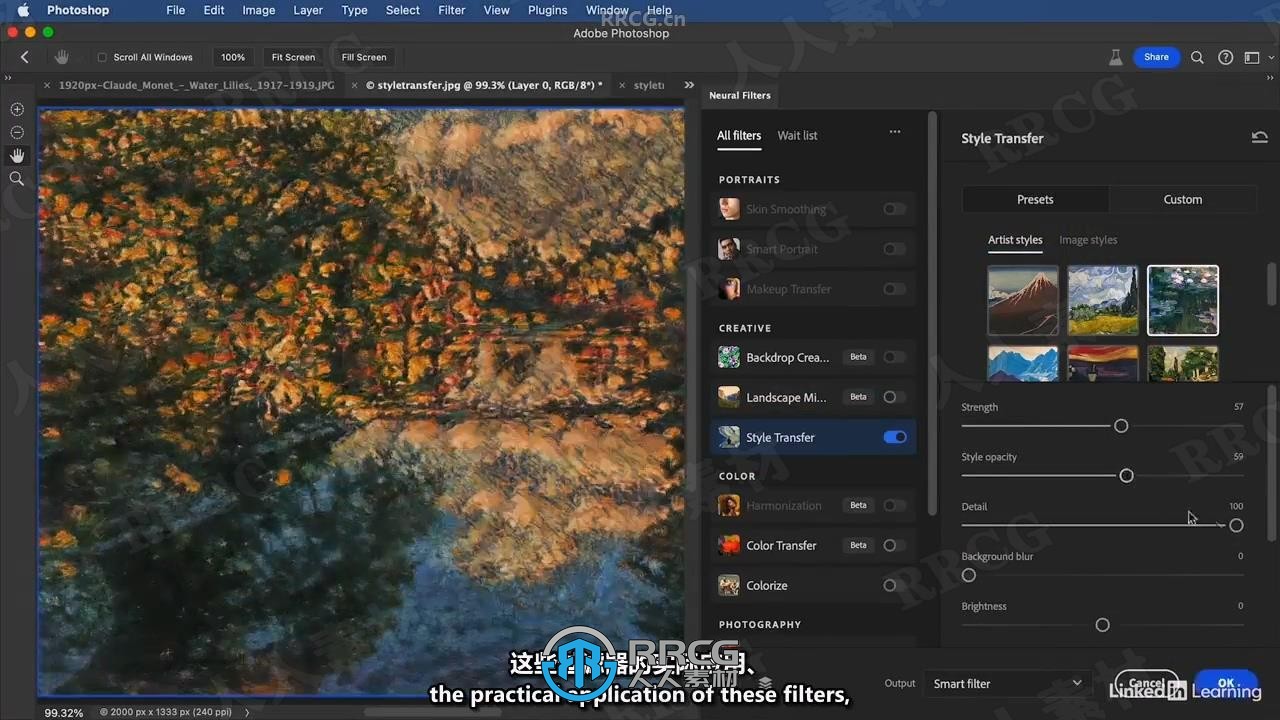The width and height of the screenshot is (1280, 720).
Task: Toggle Smart Portrait filter switch
Action: point(894,249)
